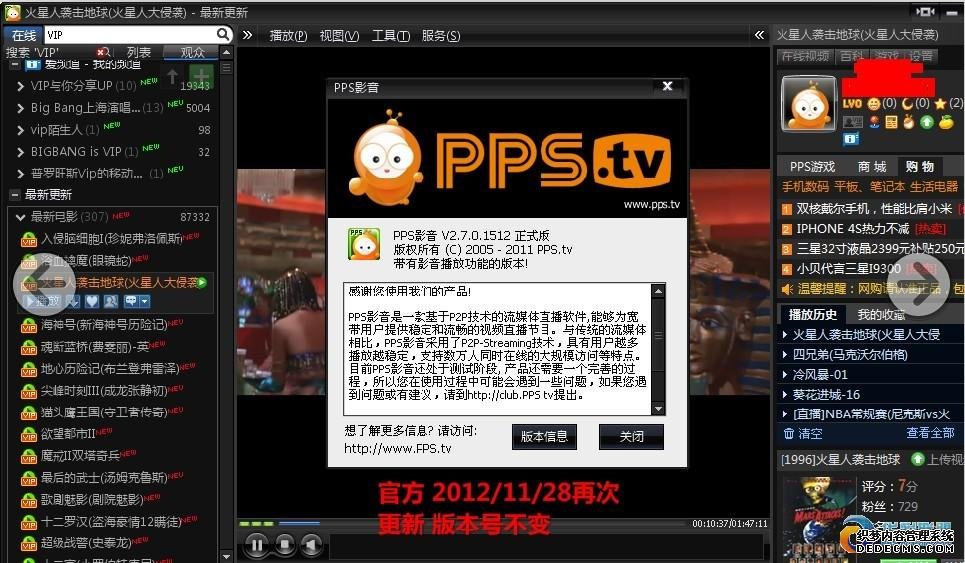Open the 商城 tab in right panel
Viewport: 965px width, 563px height.
click(872, 167)
